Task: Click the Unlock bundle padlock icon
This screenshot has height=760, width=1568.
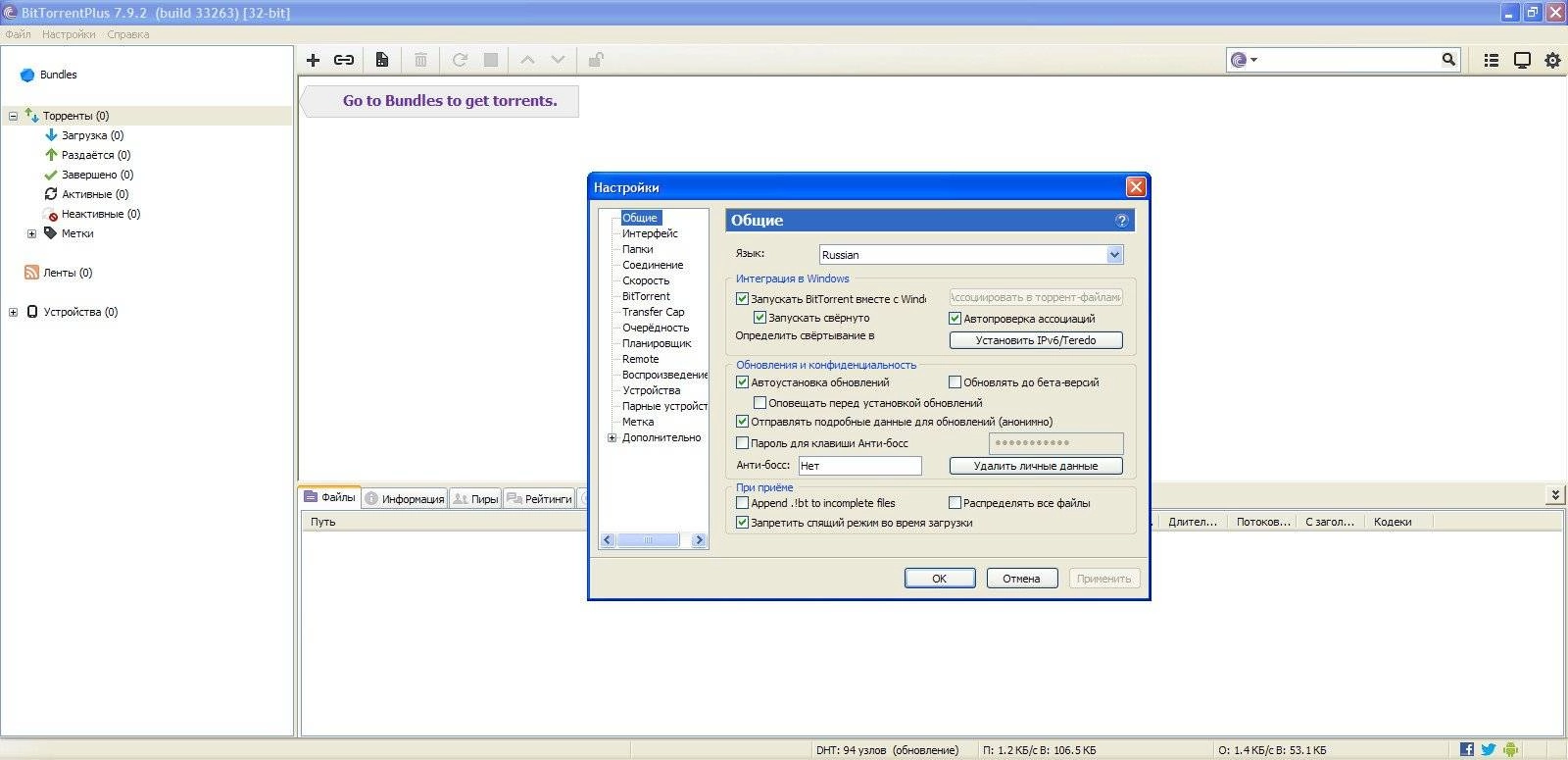Action: [595, 60]
